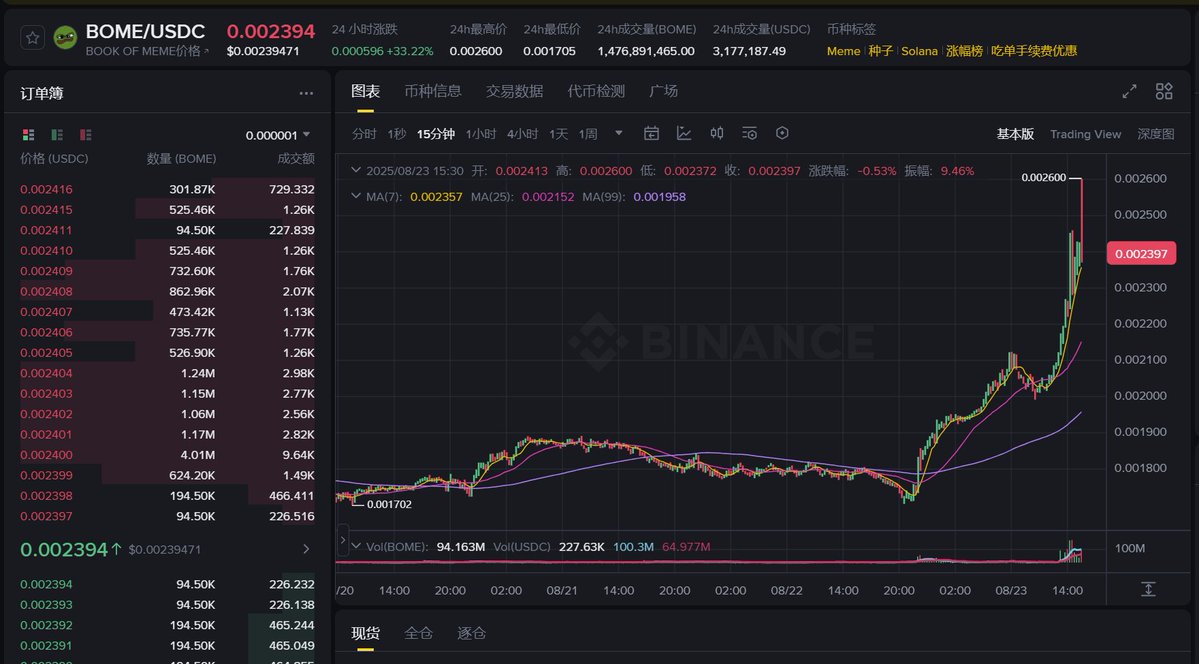1199x664 pixels.
Task: Open the calendar date jump icon
Action: [x=651, y=134]
